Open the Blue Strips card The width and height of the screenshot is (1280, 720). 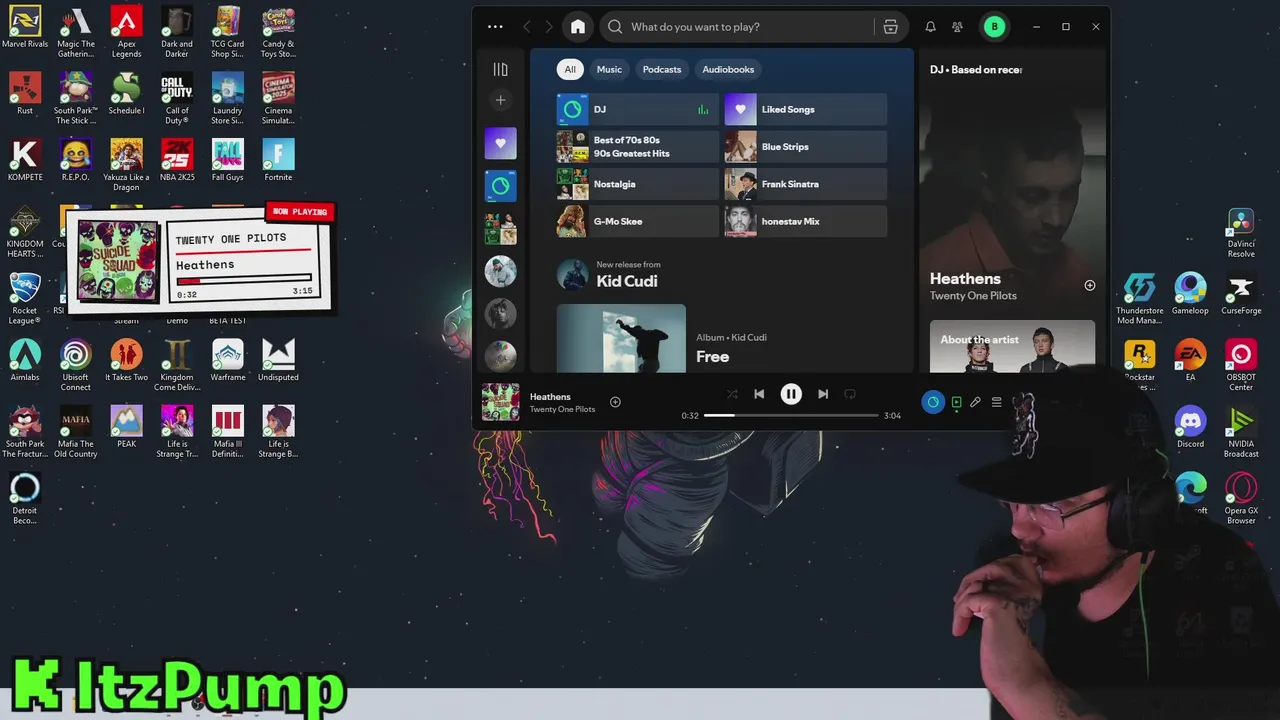(805, 147)
